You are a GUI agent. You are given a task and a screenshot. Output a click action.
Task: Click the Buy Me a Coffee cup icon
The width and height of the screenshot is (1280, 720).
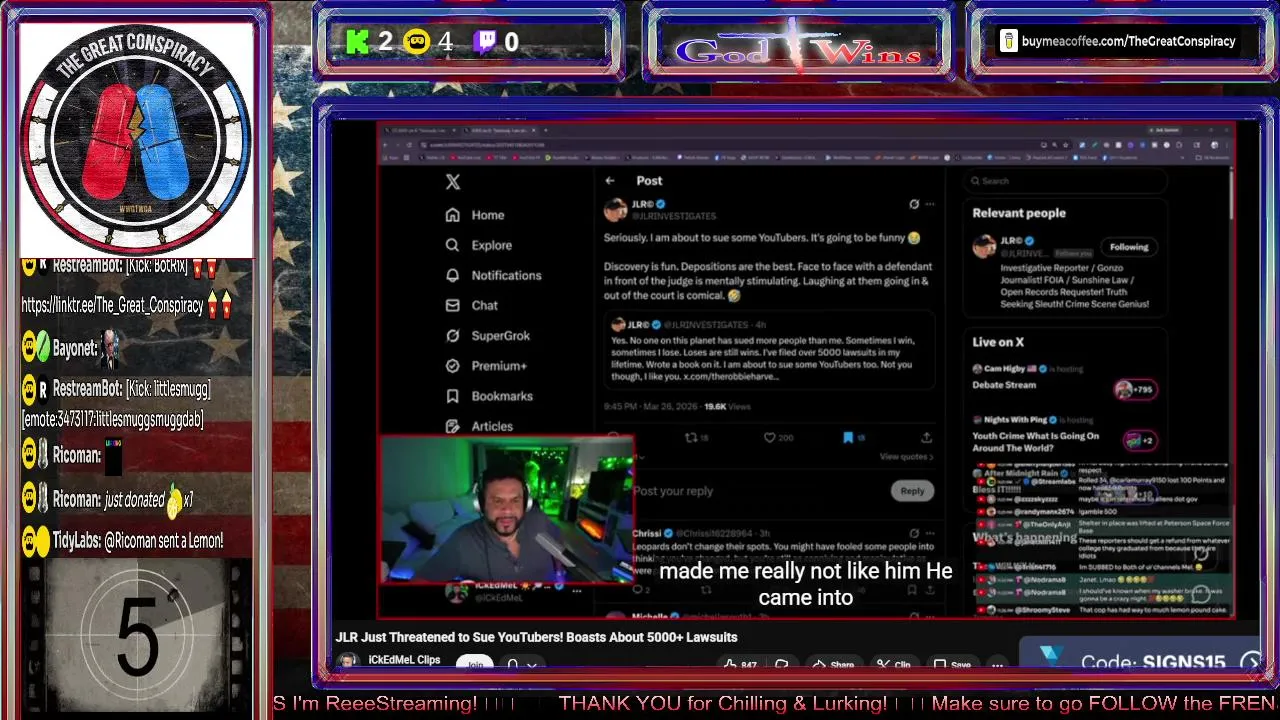click(1008, 41)
